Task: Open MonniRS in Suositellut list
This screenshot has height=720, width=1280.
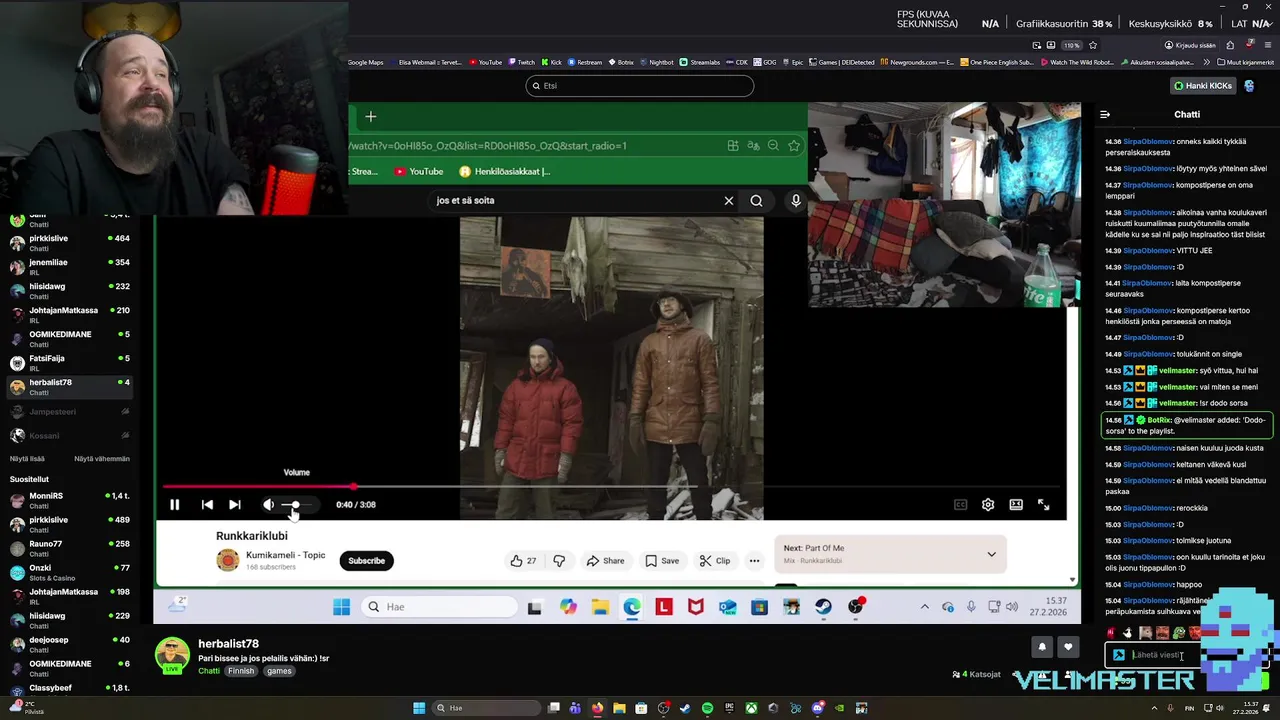Action: 70,501
